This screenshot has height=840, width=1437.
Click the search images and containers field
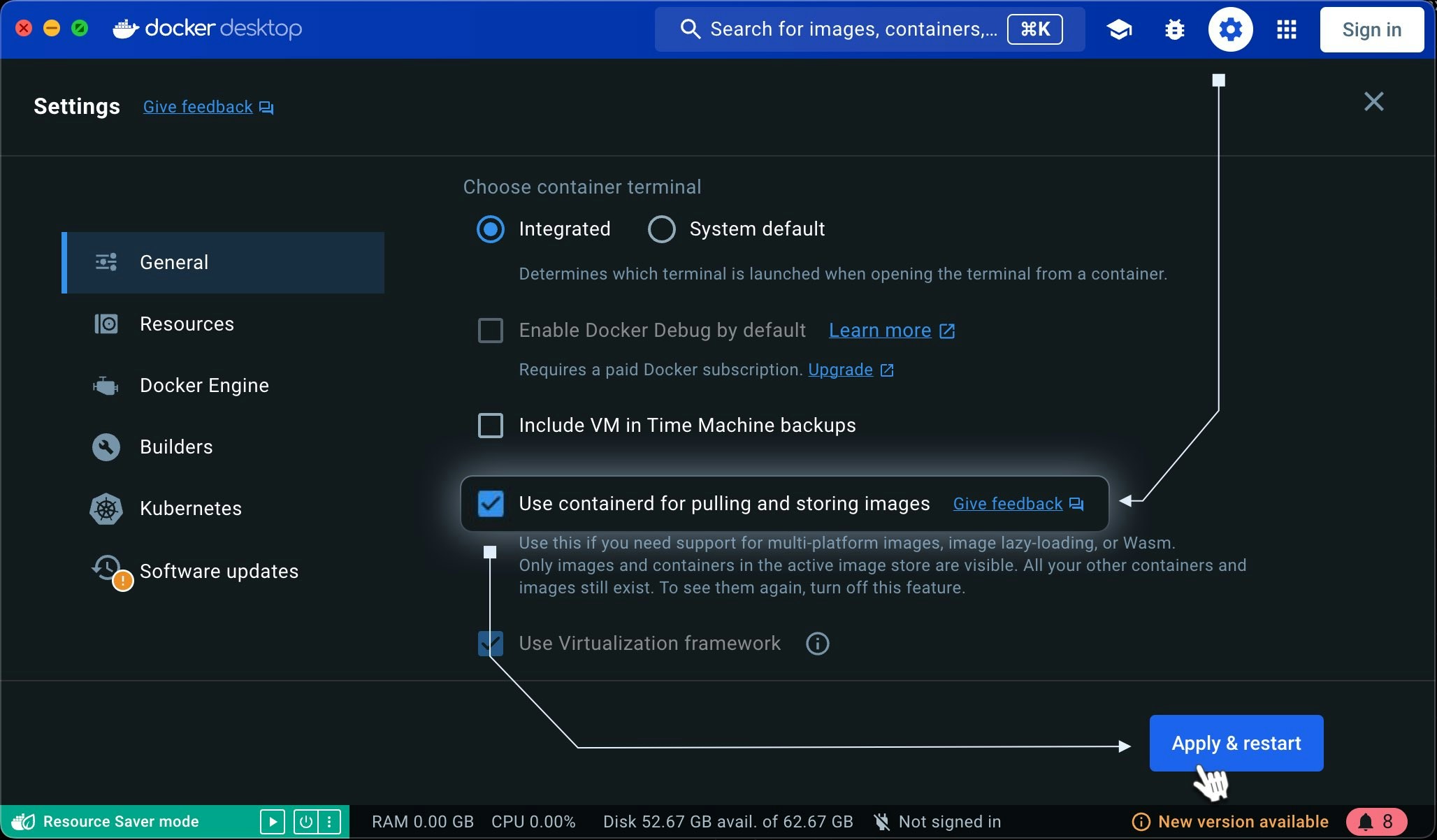pos(853,29)
